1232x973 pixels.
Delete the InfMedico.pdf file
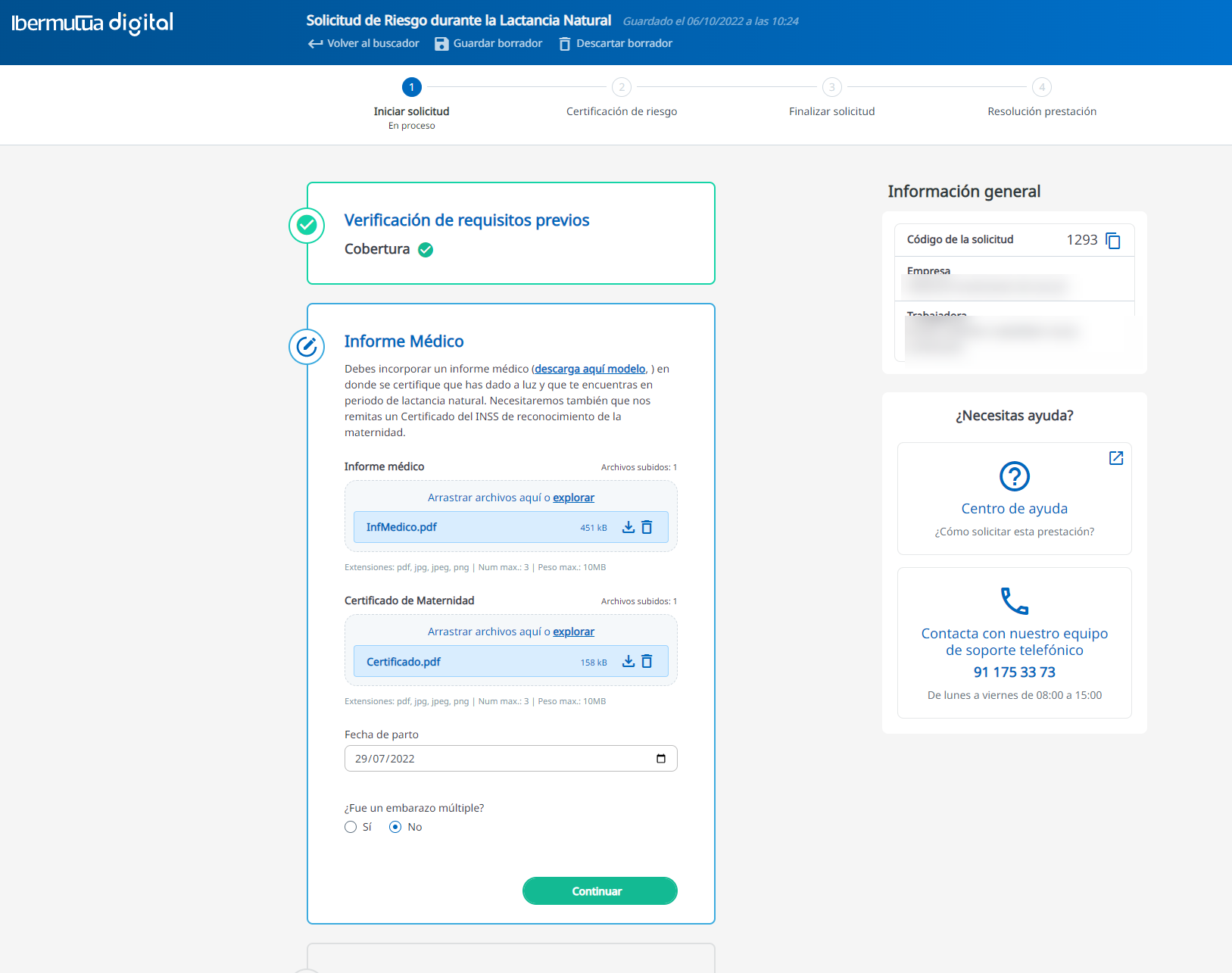[x=647, y=527]
